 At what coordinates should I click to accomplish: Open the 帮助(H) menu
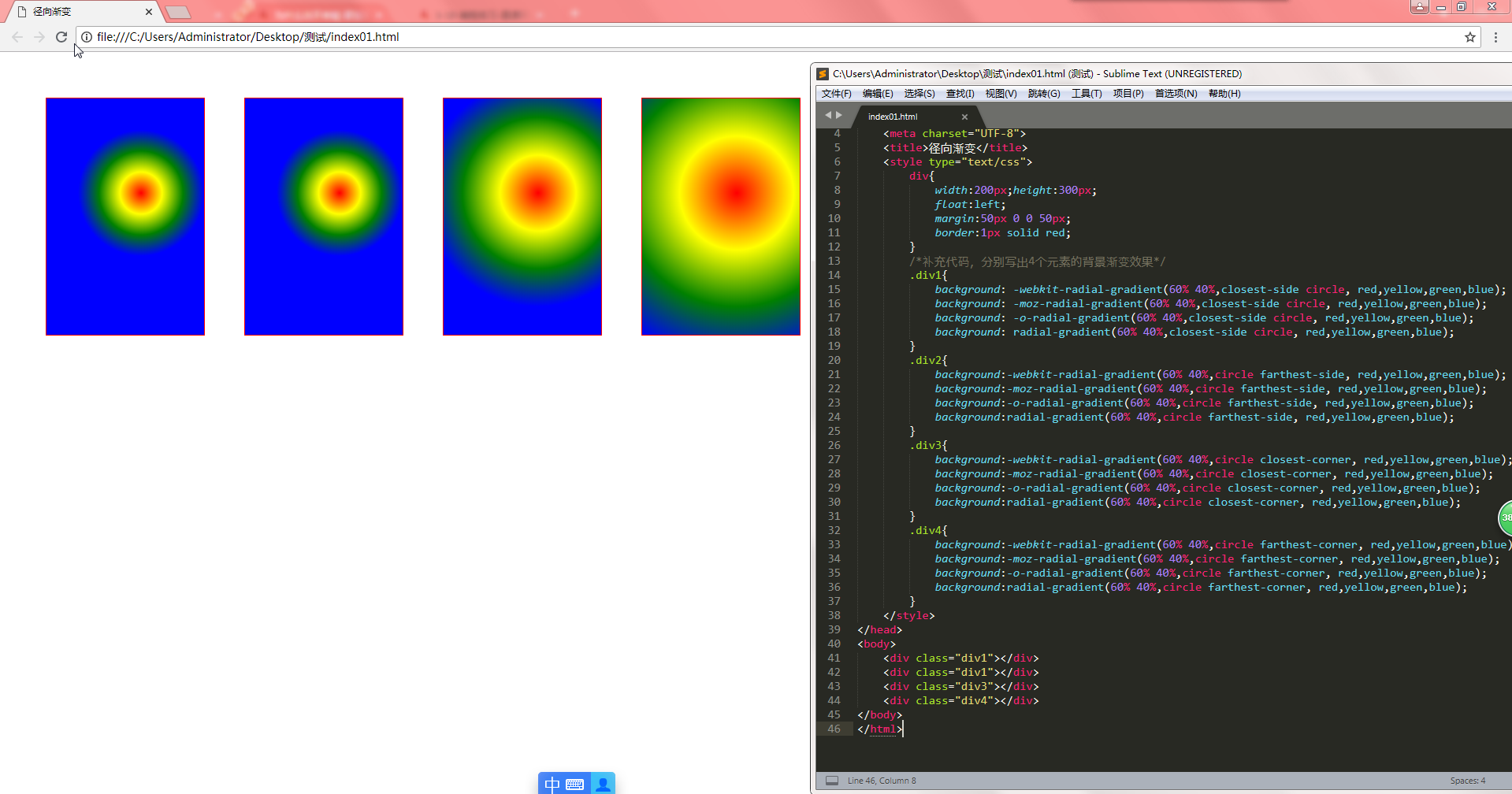click(1224, 94)
